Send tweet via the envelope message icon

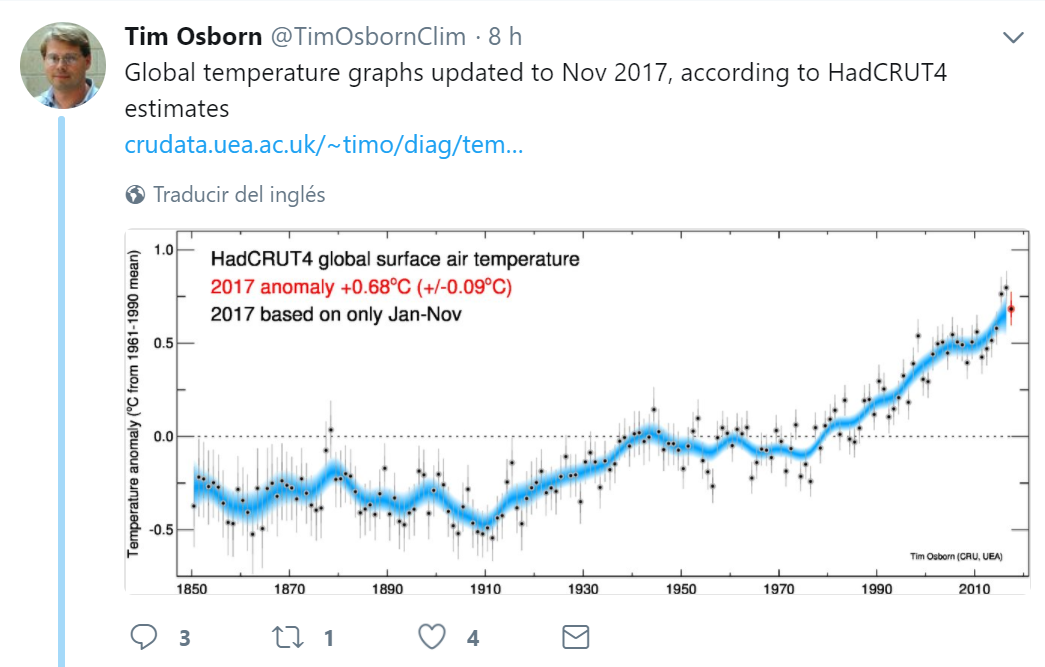click(x=575, y=637)
